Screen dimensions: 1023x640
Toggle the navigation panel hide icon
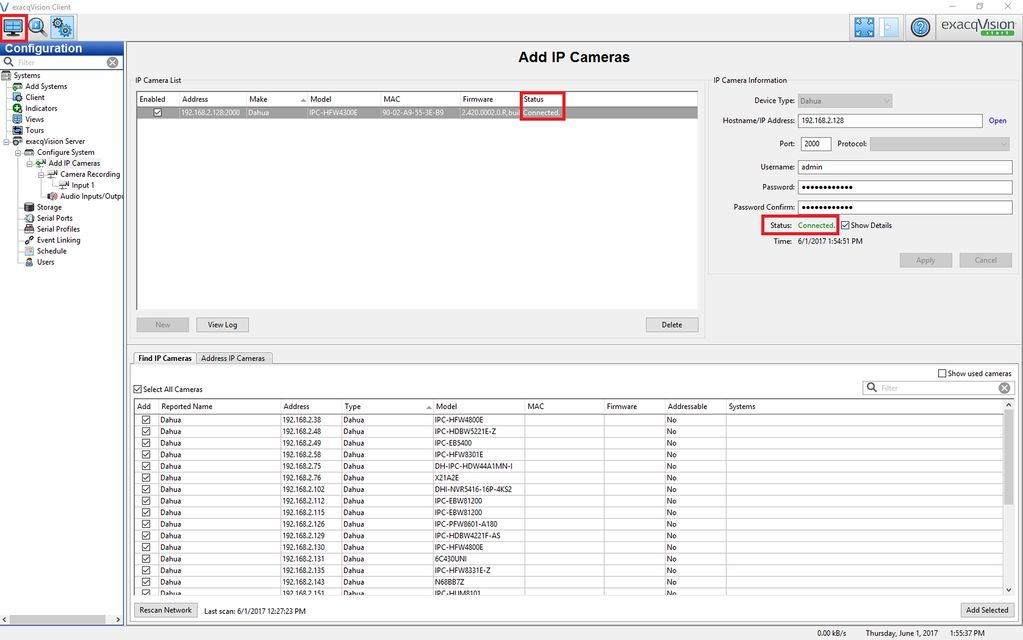point(890,27)
